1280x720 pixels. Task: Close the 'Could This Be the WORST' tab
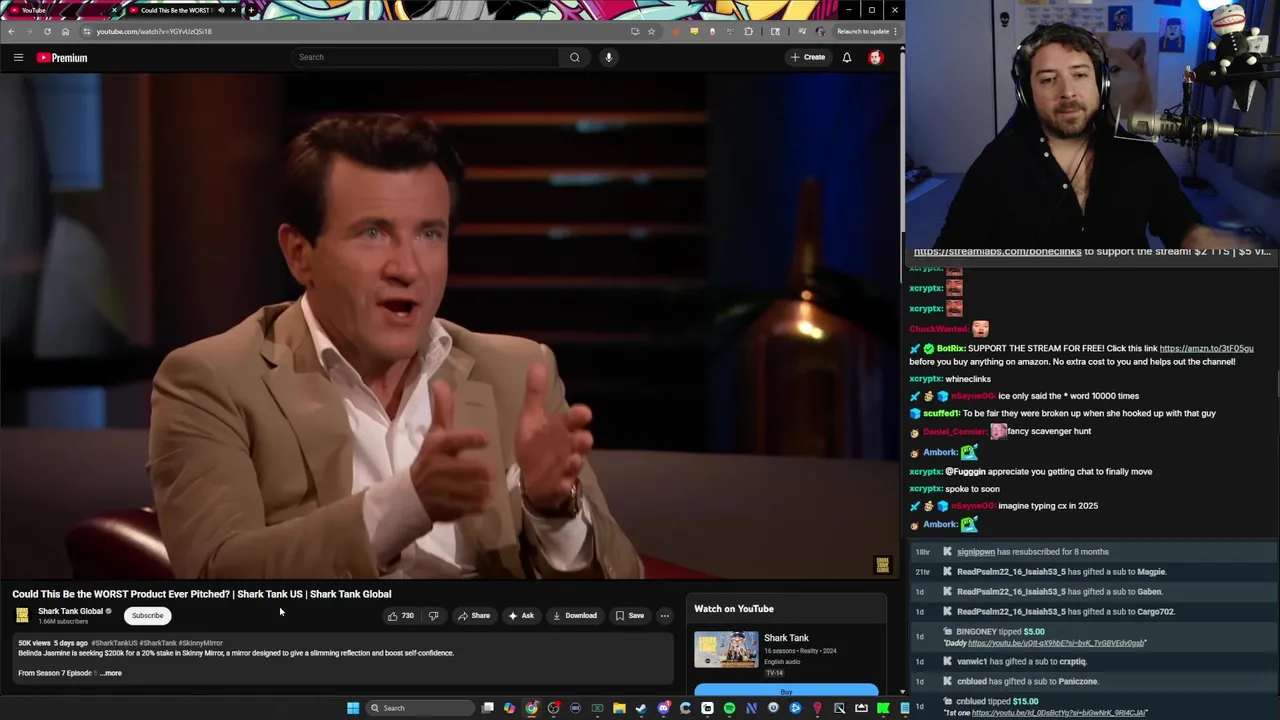tap(233, 10)
